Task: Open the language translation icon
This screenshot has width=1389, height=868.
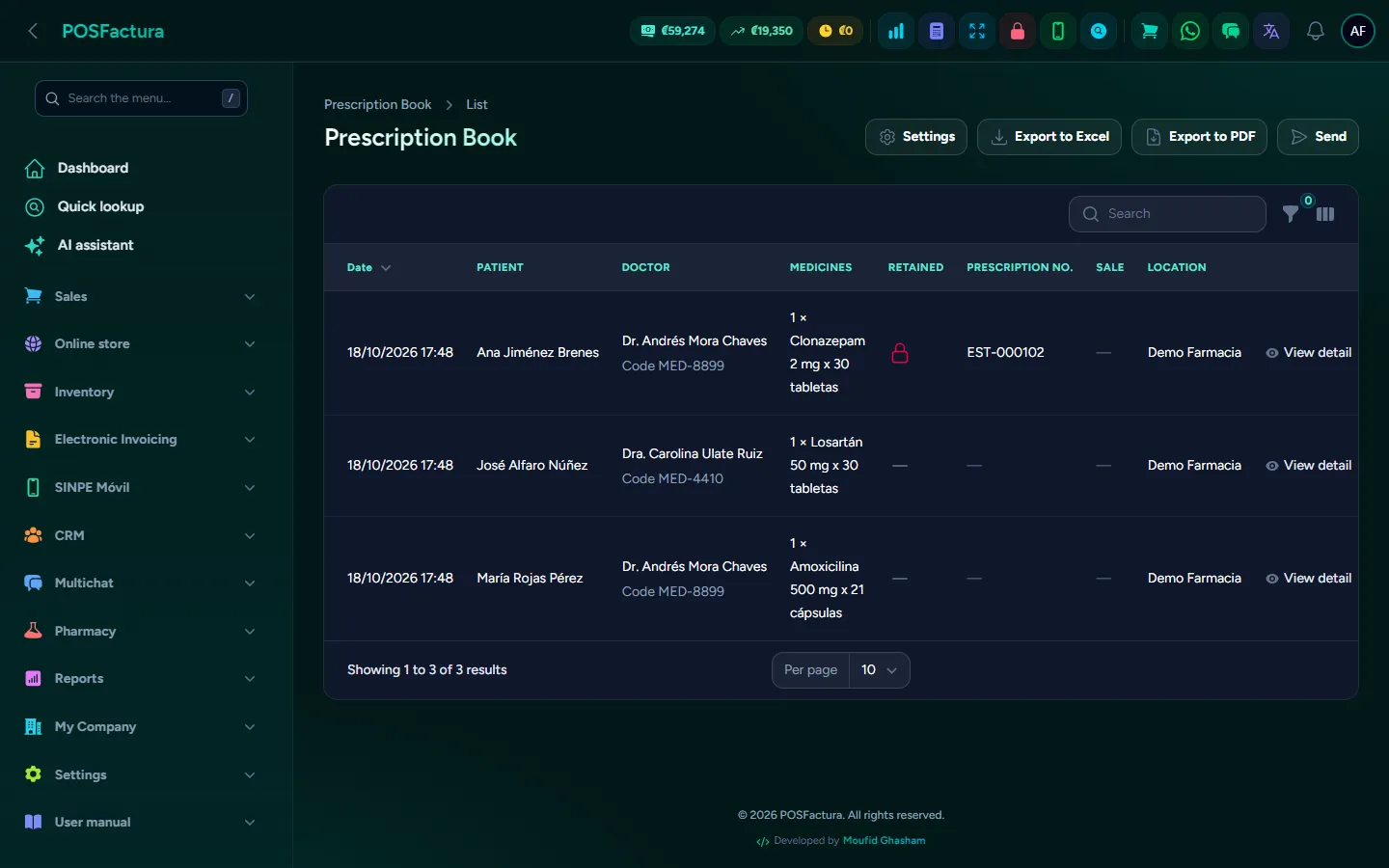Action: coord(1271,31)
